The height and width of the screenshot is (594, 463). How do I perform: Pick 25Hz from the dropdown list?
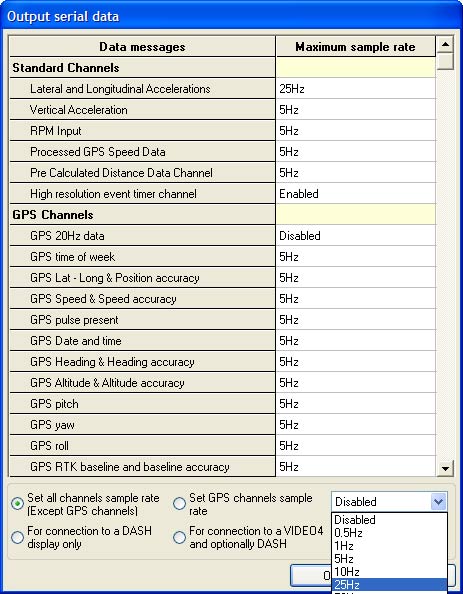389,585
